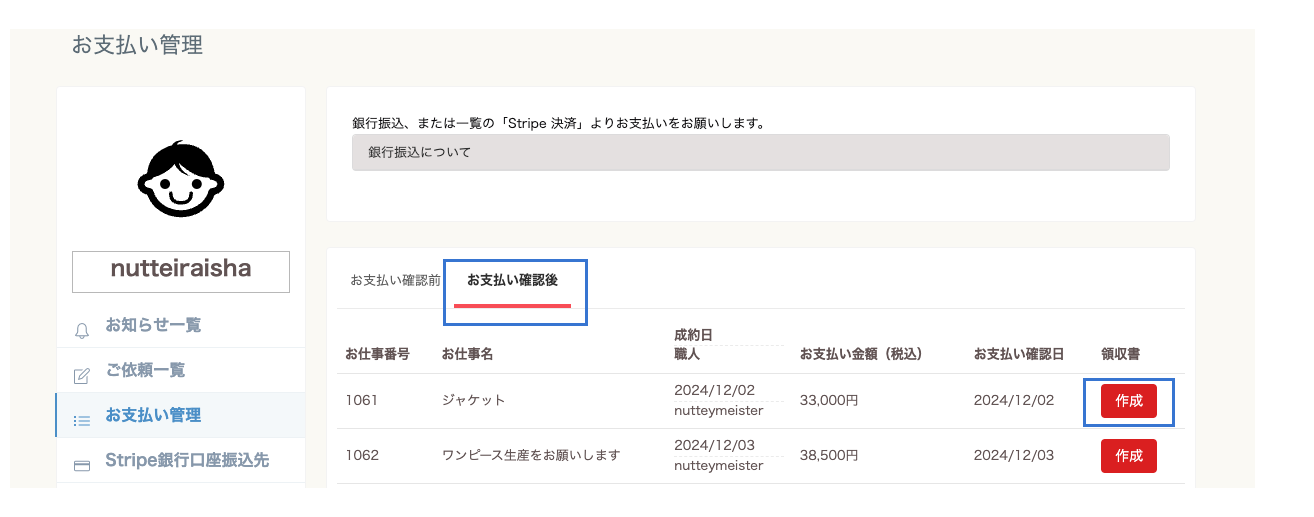Click the お仕事番号 column header
The image size is (1314, 517).
click(x=377, y=354)
